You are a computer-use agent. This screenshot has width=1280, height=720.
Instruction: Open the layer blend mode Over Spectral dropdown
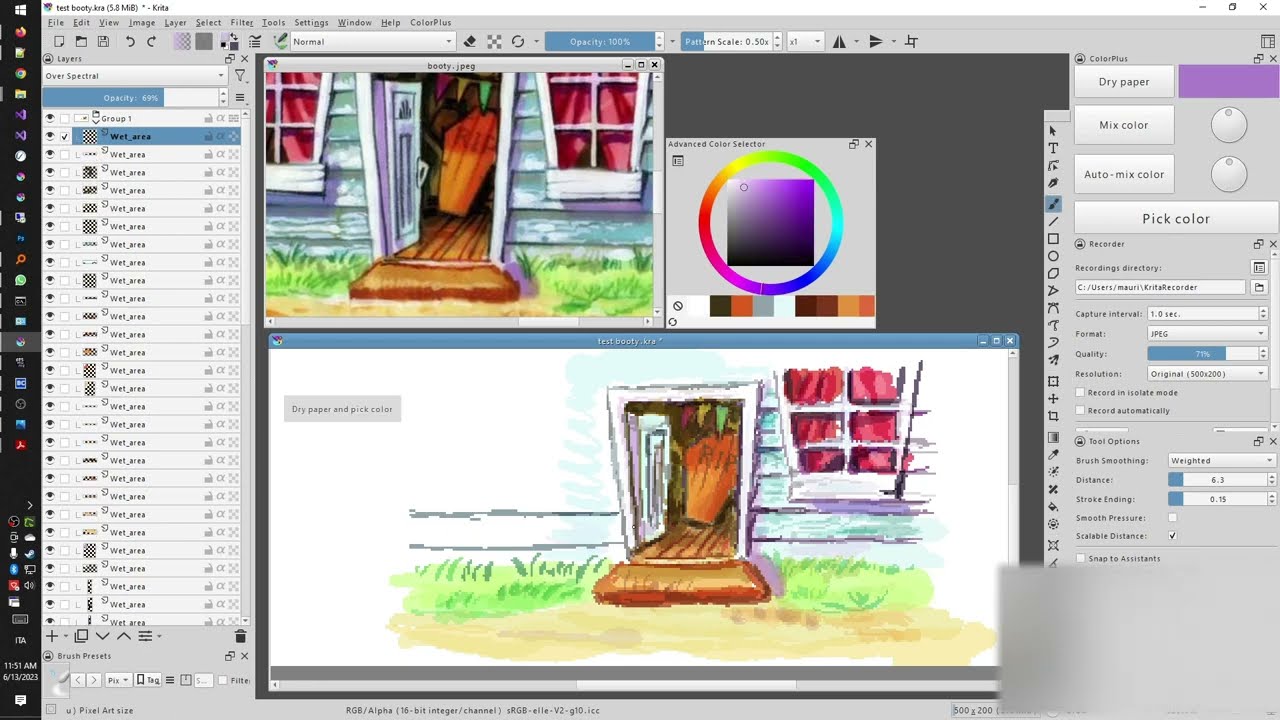click(135, 76)
